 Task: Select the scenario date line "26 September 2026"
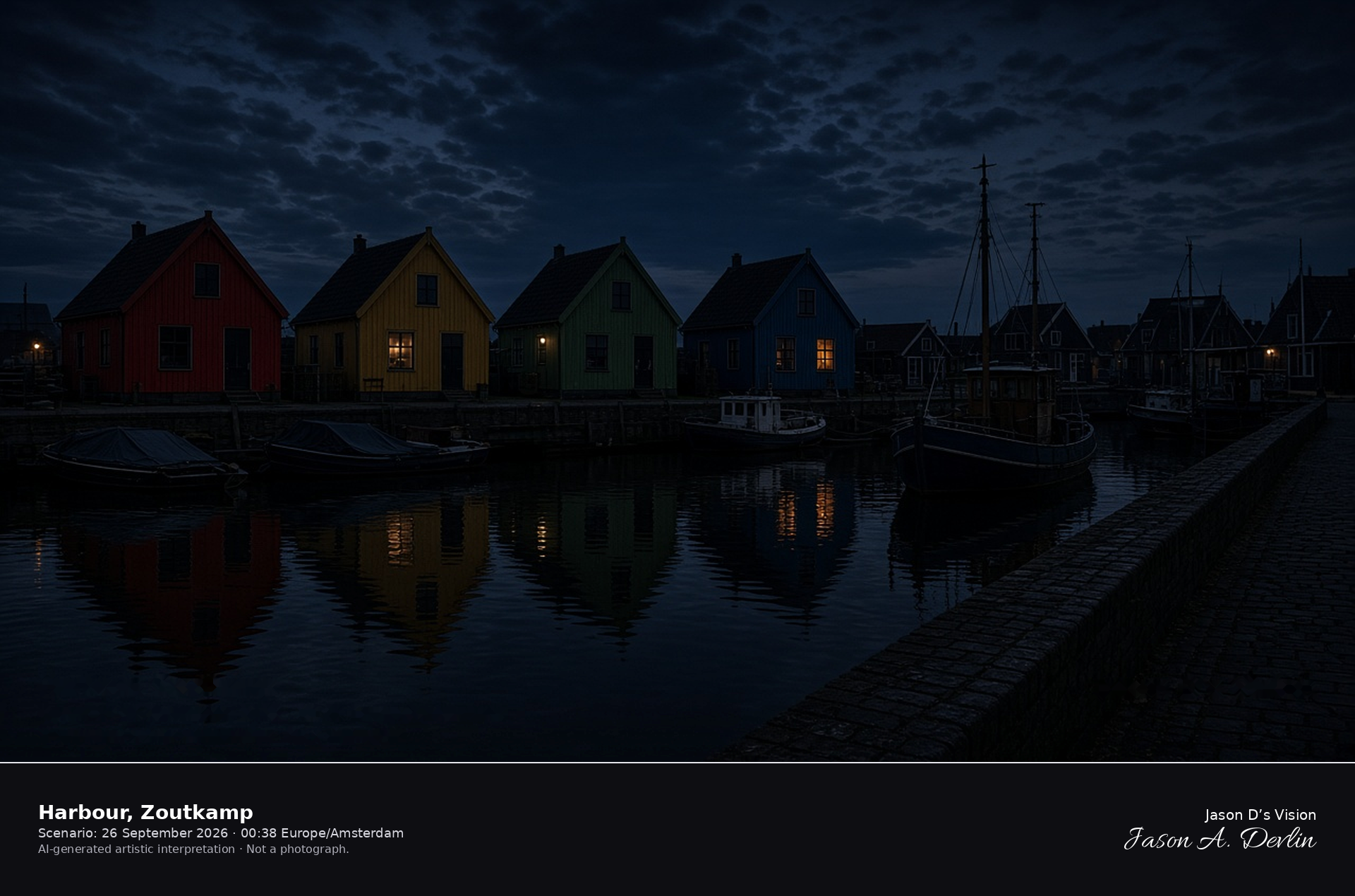point(164,833)
